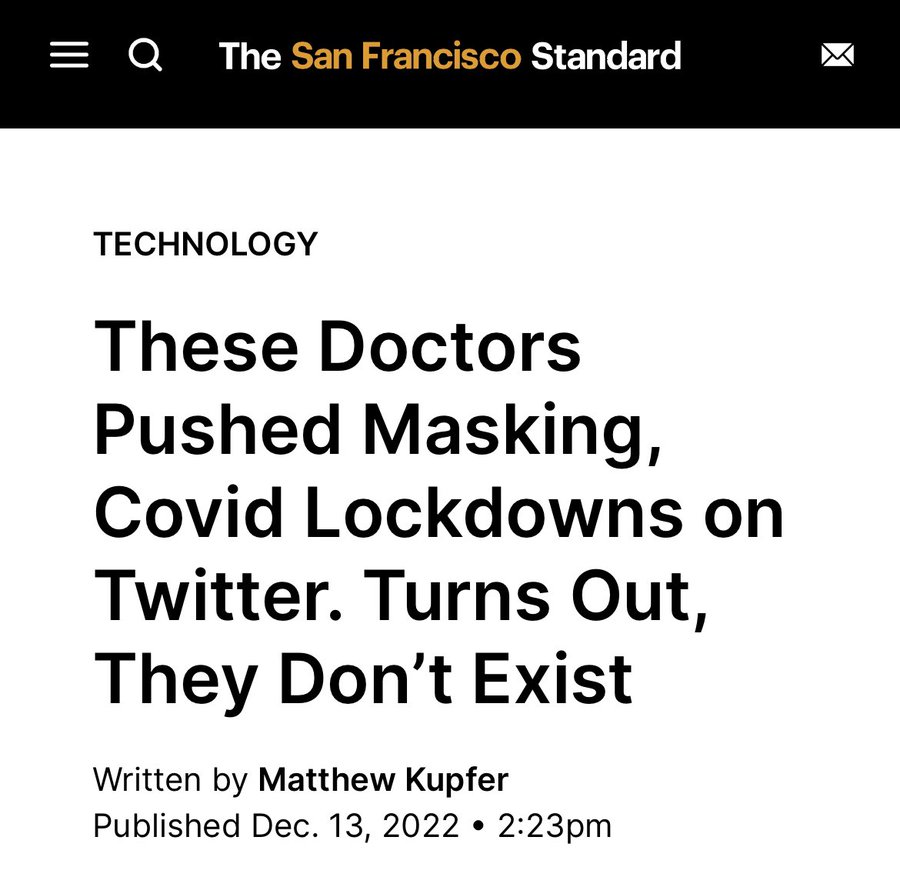Go to The San Francisco Standard homepage logo
900x887 pixels.
pos(449,56)
